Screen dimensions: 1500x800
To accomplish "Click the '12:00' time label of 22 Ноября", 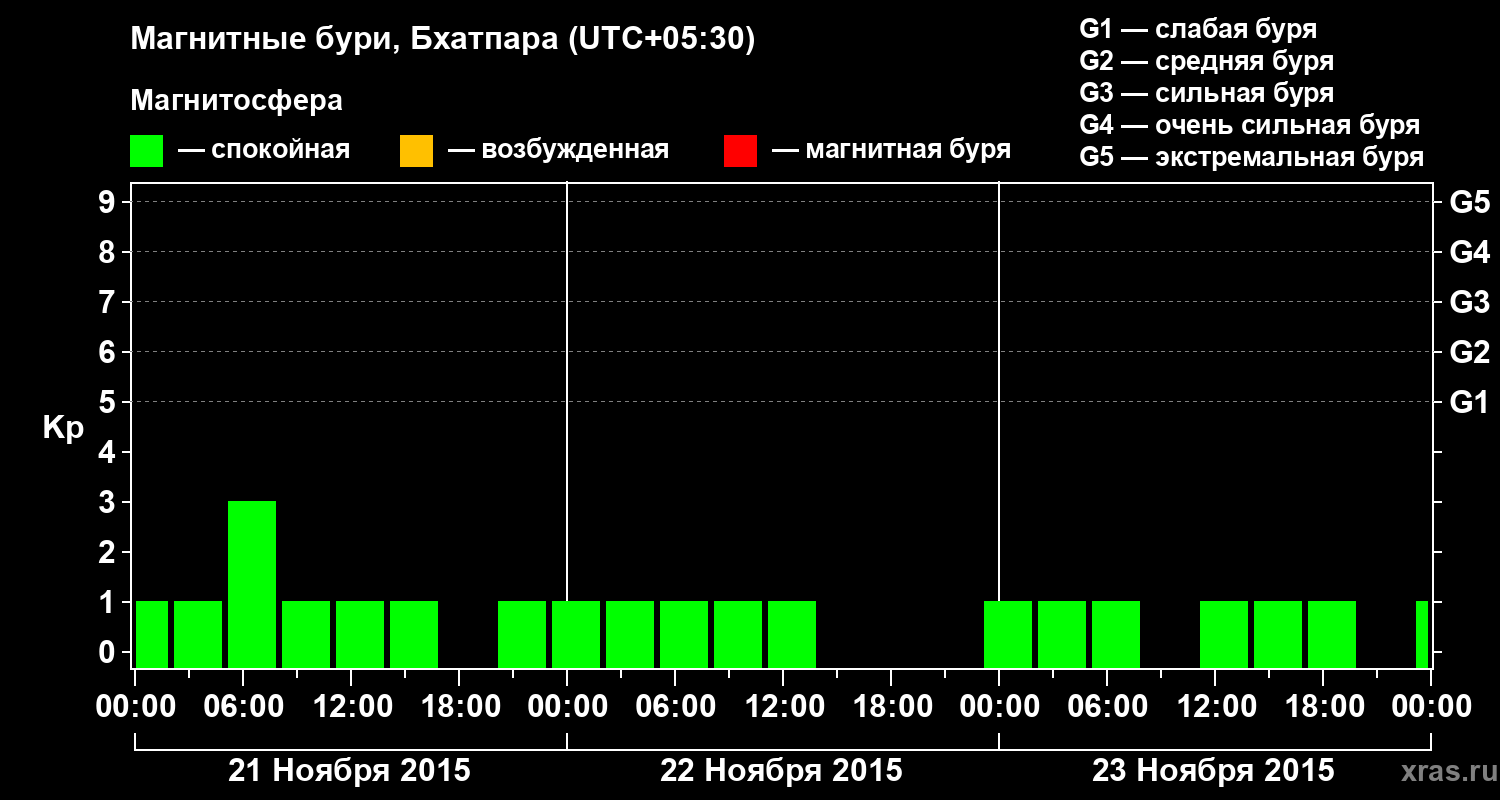I will click(783, 707).
